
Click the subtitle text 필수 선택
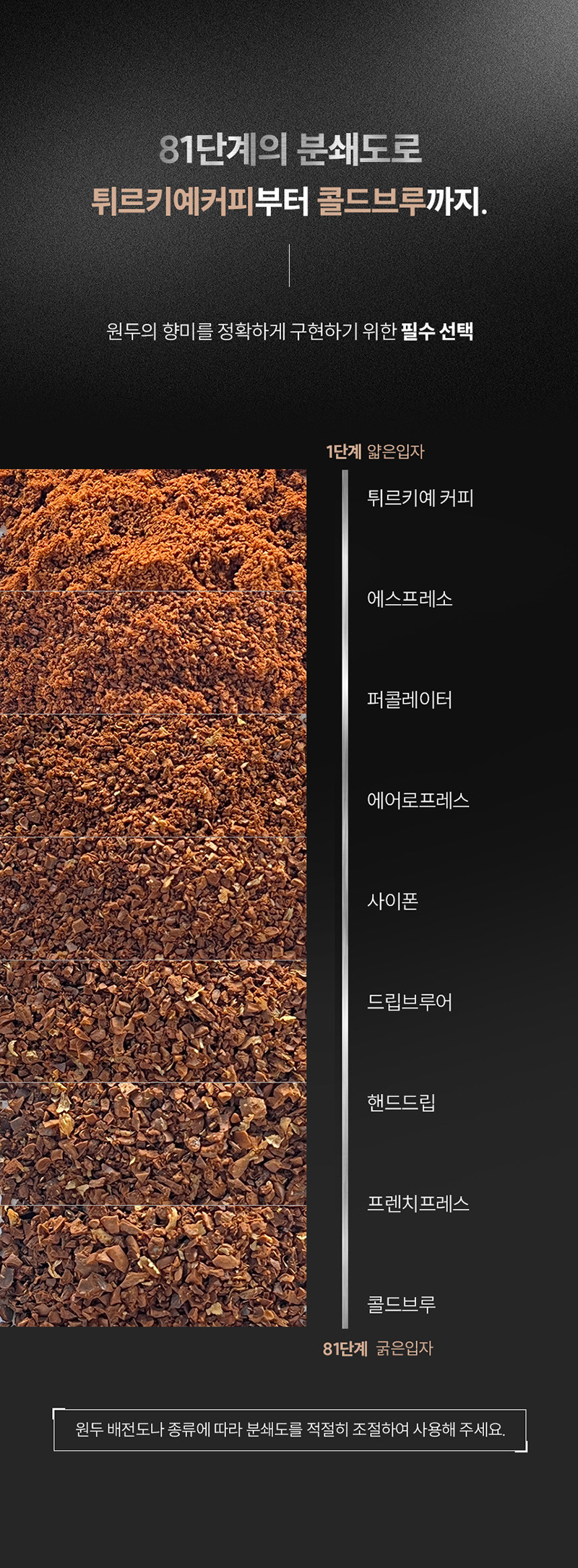437,332
